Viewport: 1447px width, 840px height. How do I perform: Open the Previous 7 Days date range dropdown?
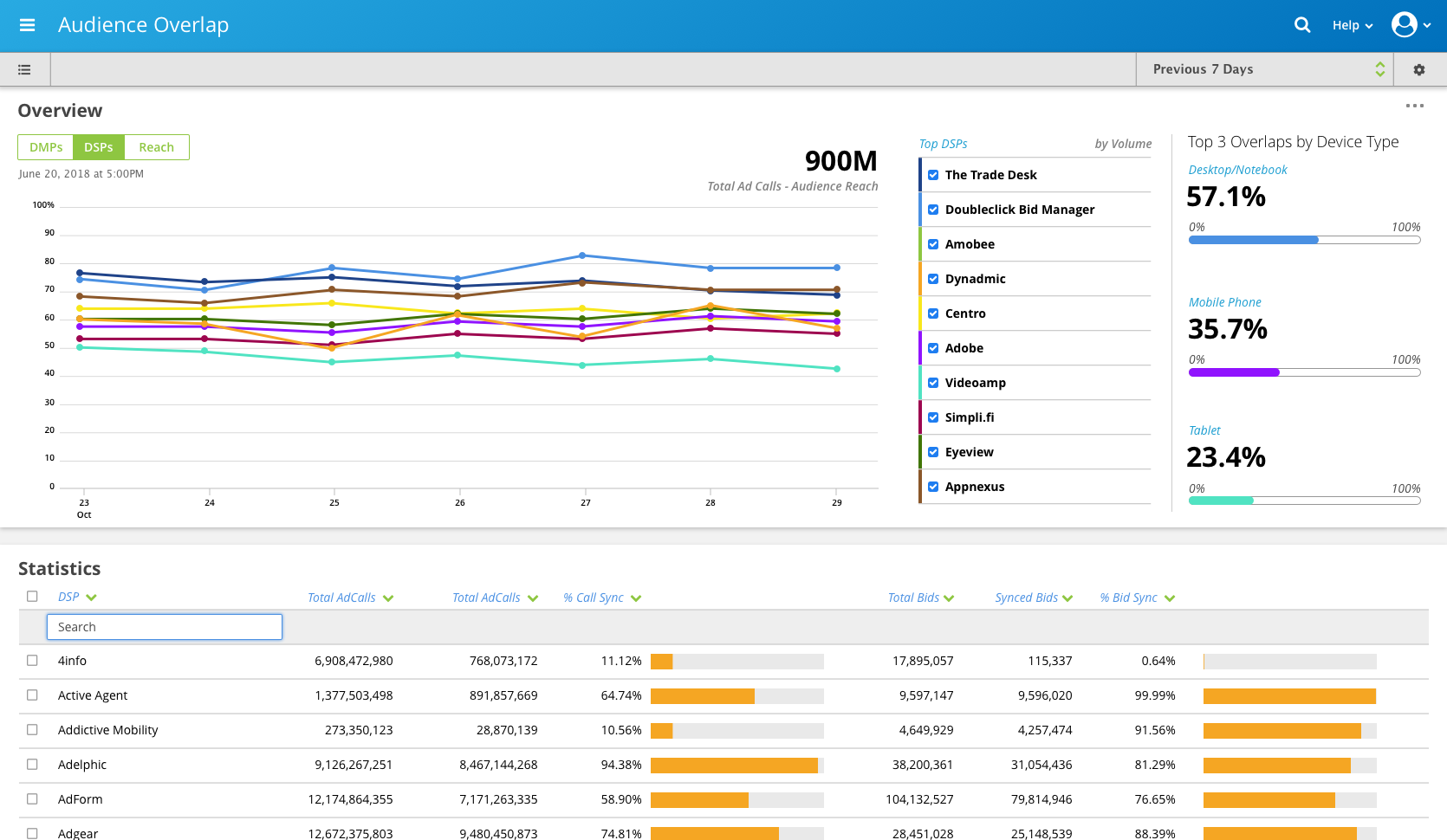coord(1264,69)
